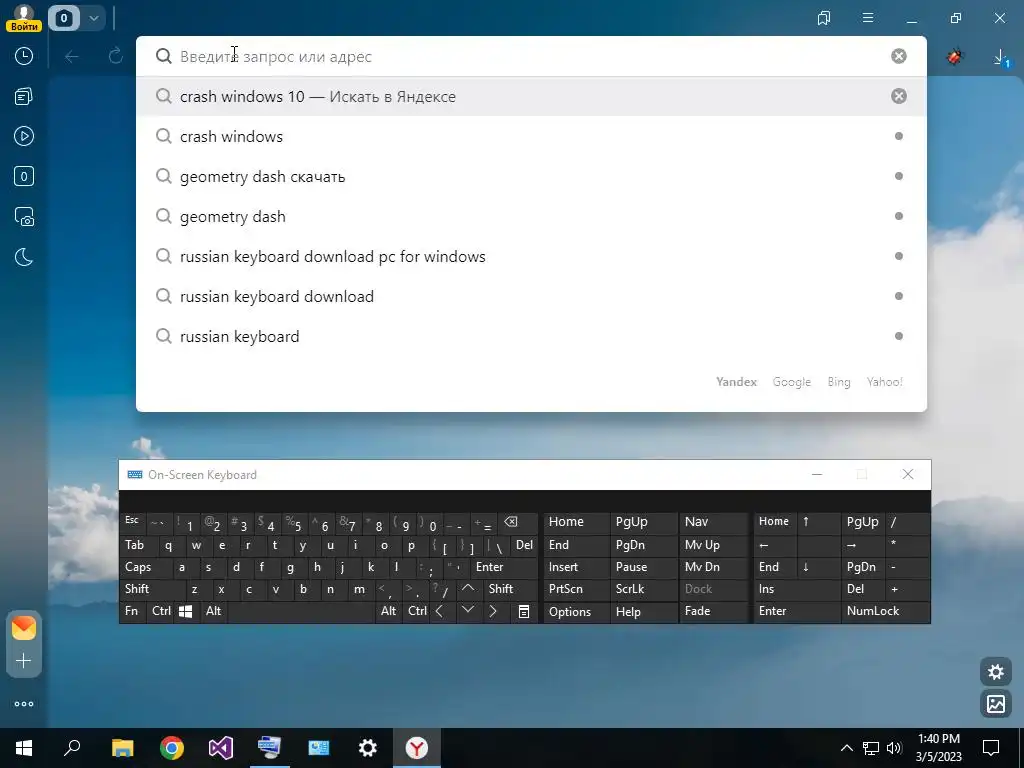Toggle the Fn key on On-Screen Keyboard
Screen dimensions: 1024x768
pyautogui.click(x=131, y=611)
